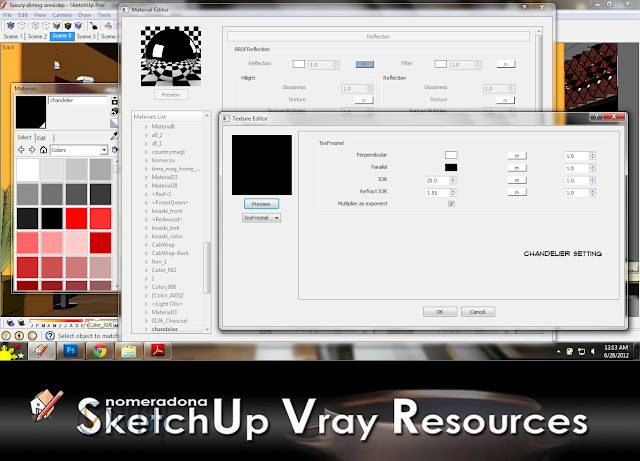Click the Parallel black color swatch
This screenshot has width=640, height=461.
coord(451,167)
